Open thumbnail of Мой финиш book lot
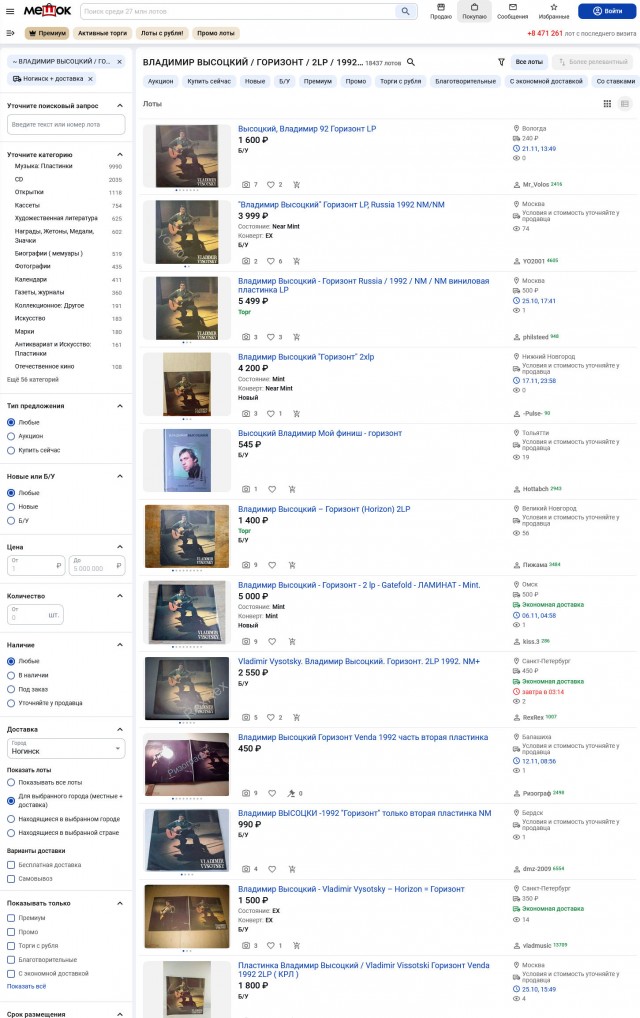This screenshot has width=640, height=1018. [x=187, y=460]
